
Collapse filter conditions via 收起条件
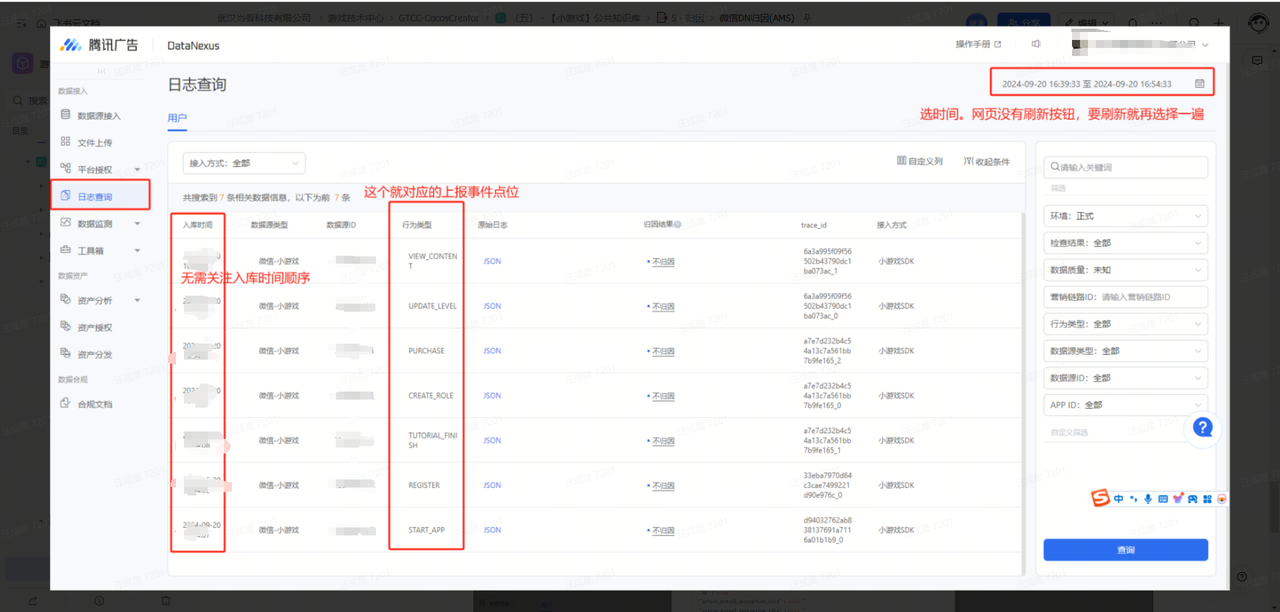[x=986, y=161]
